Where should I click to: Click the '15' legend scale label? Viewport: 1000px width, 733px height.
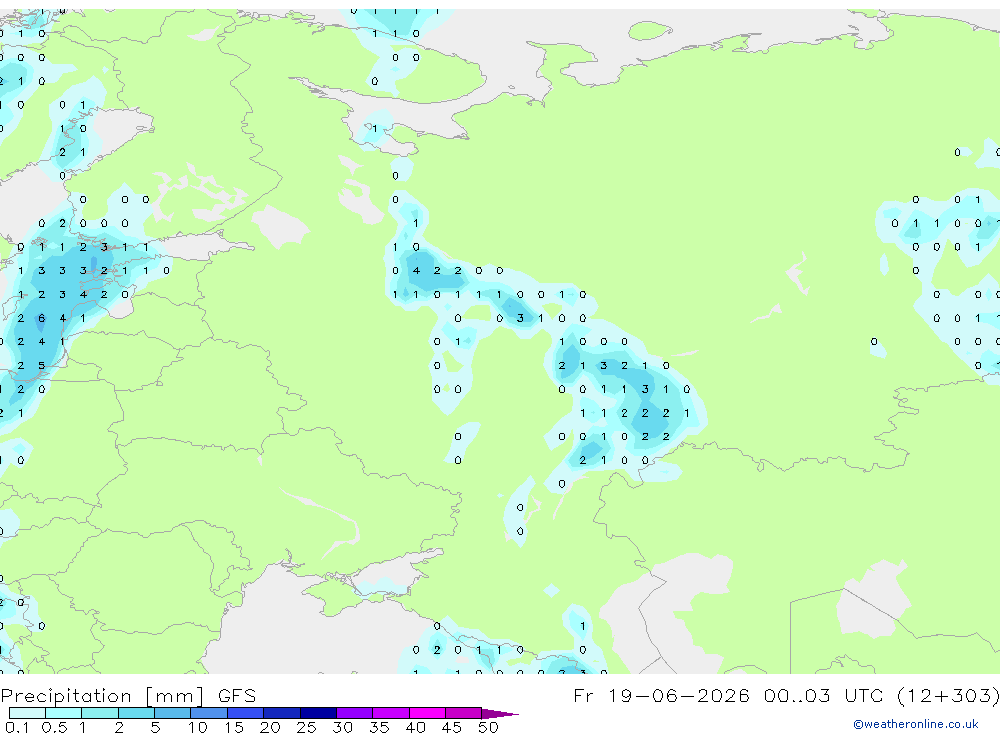pyautogui.click(x=234, y=727)
